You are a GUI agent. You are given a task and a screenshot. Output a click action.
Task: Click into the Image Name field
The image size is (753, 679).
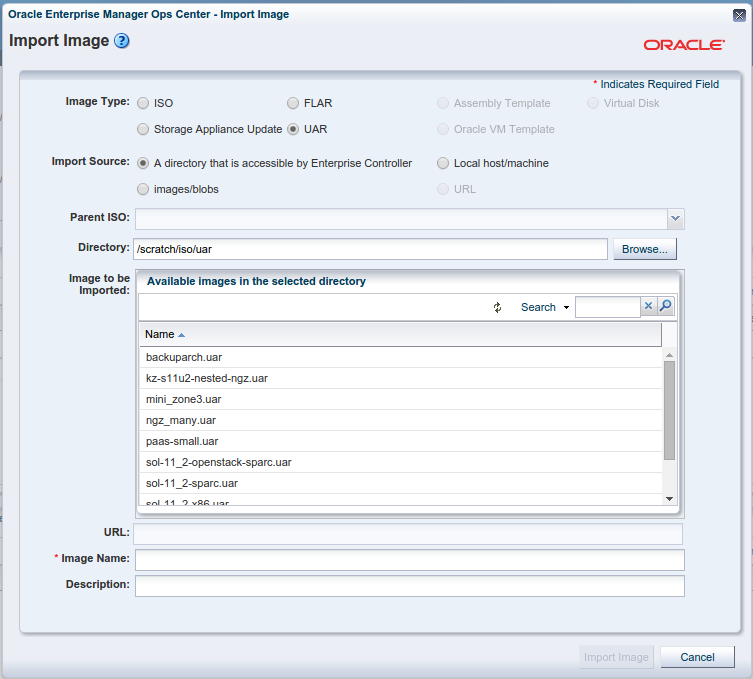click(x=410, y=560)
